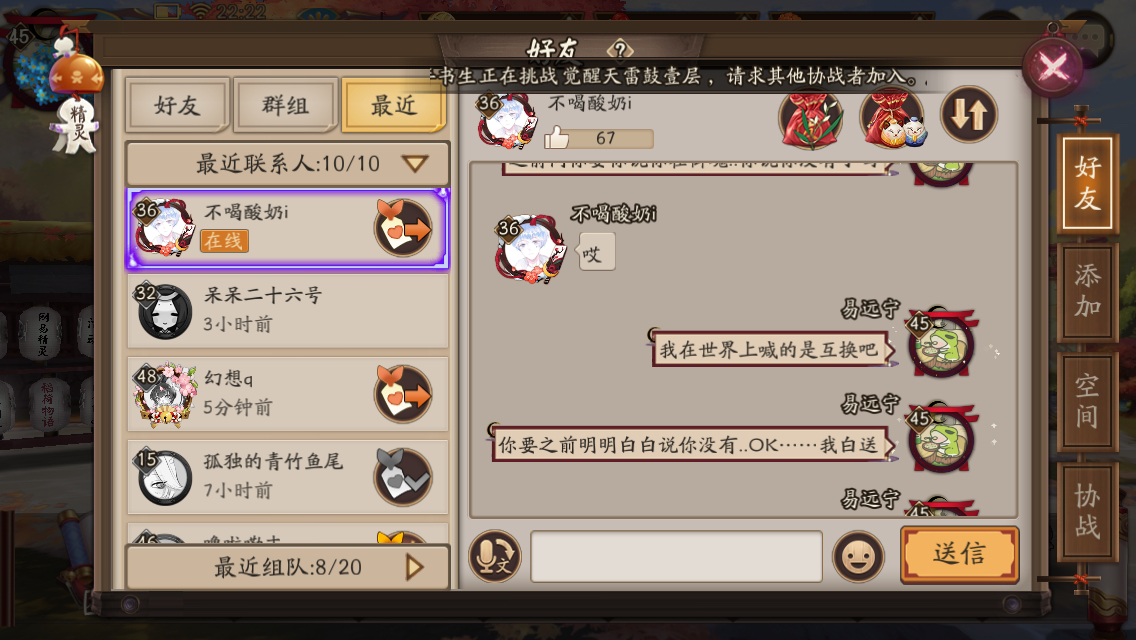Switch to the 好友 list tab
Screen dimensions: 1136x640
click(x=178, y=106)
